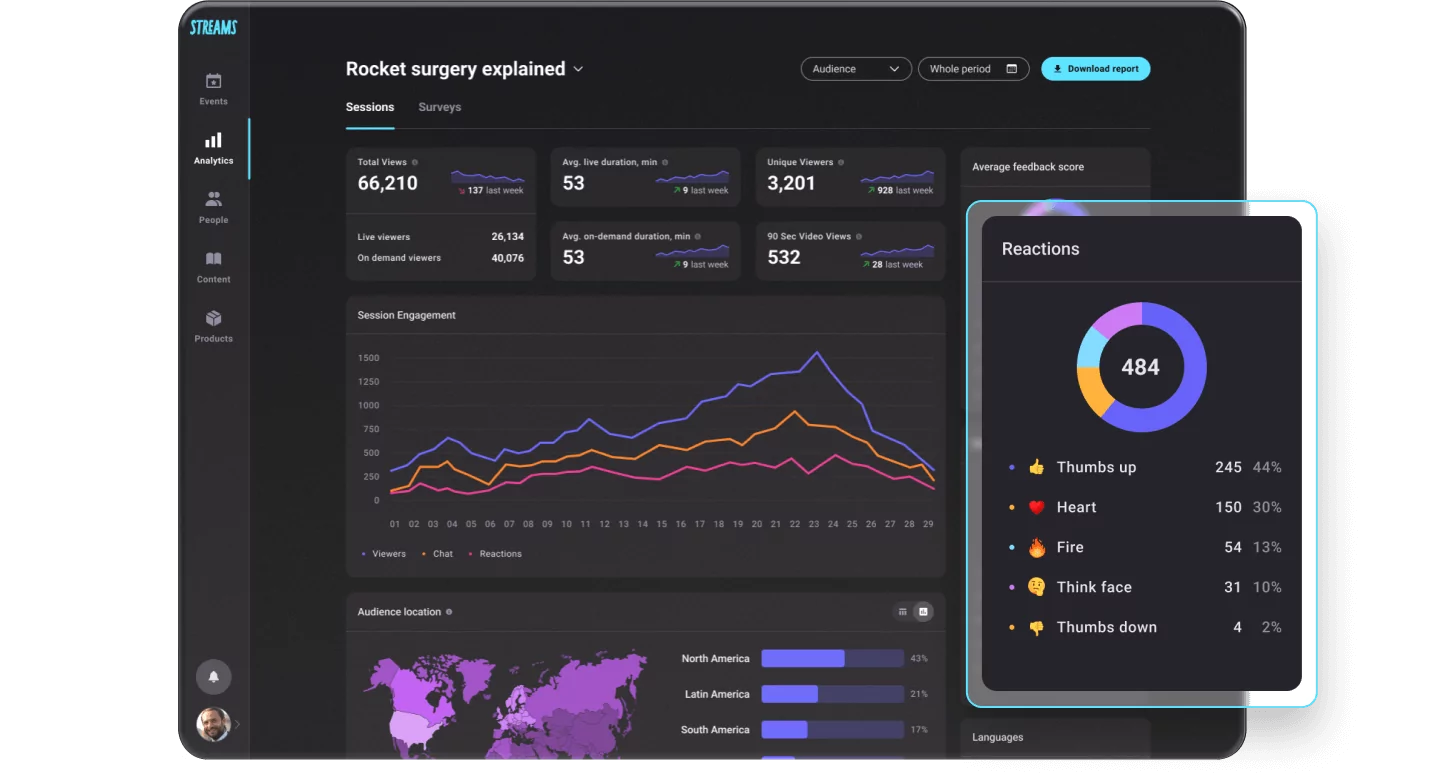Toggle Reactions series in chart legend
Viewport: 1456px width, 780px height.
[495, 554]
